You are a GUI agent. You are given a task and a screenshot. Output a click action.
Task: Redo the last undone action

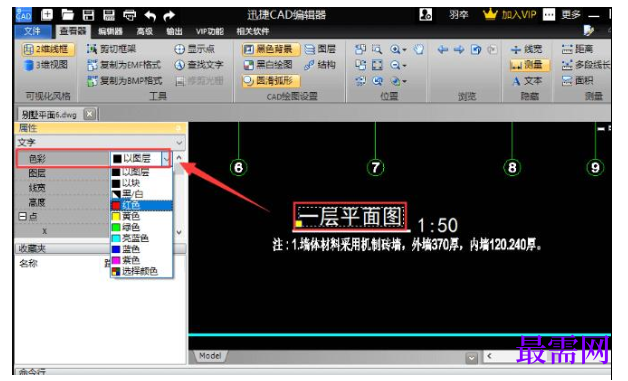(169, 16)
